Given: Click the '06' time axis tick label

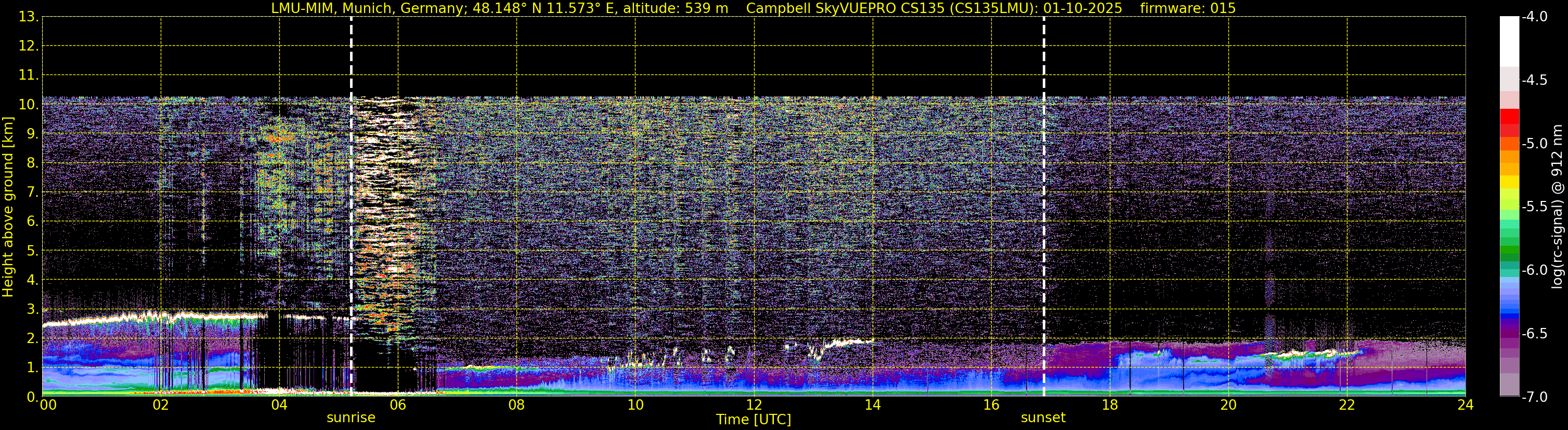Looking at the screenshot, I should 398,405.
